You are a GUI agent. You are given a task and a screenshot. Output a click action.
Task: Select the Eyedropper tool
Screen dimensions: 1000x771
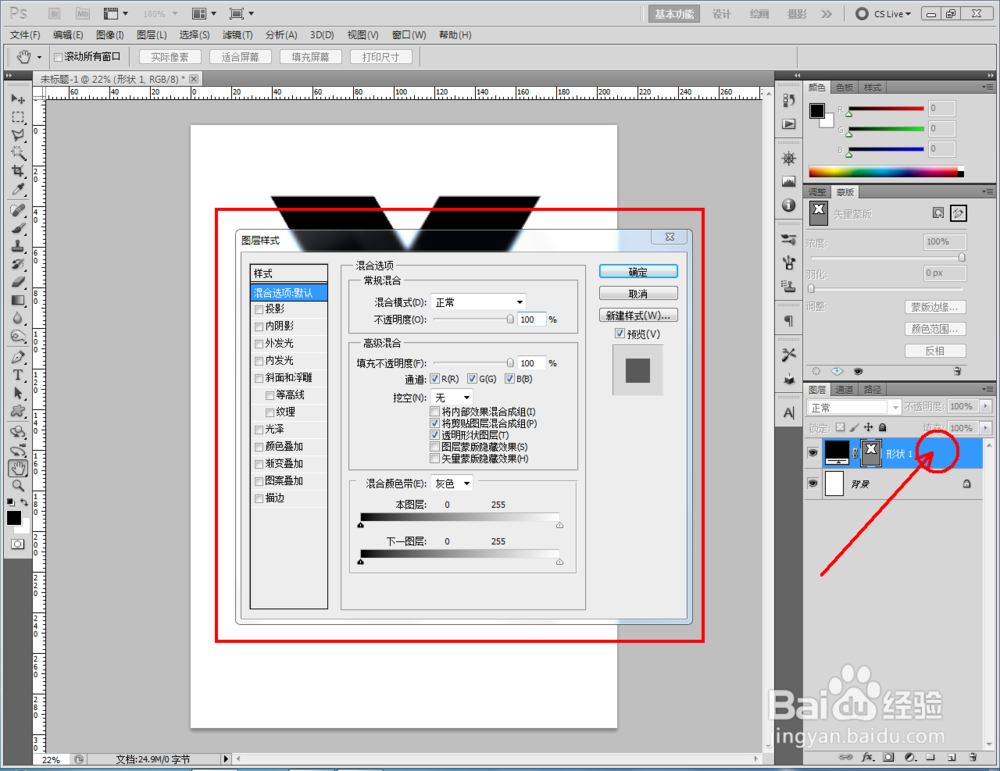18,189
